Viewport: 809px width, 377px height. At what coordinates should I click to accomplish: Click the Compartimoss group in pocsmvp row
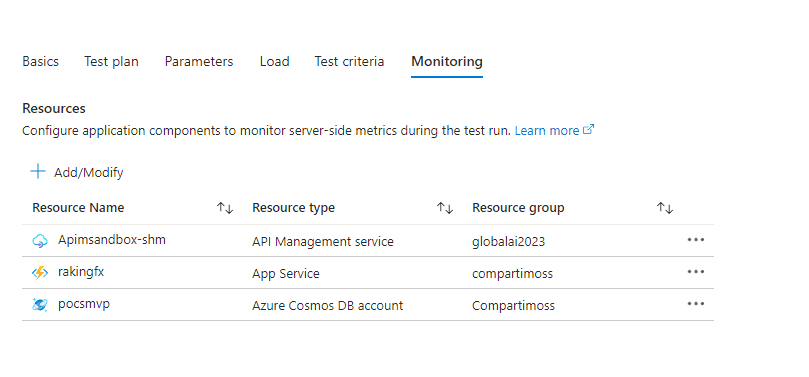[x=513, y=305]
